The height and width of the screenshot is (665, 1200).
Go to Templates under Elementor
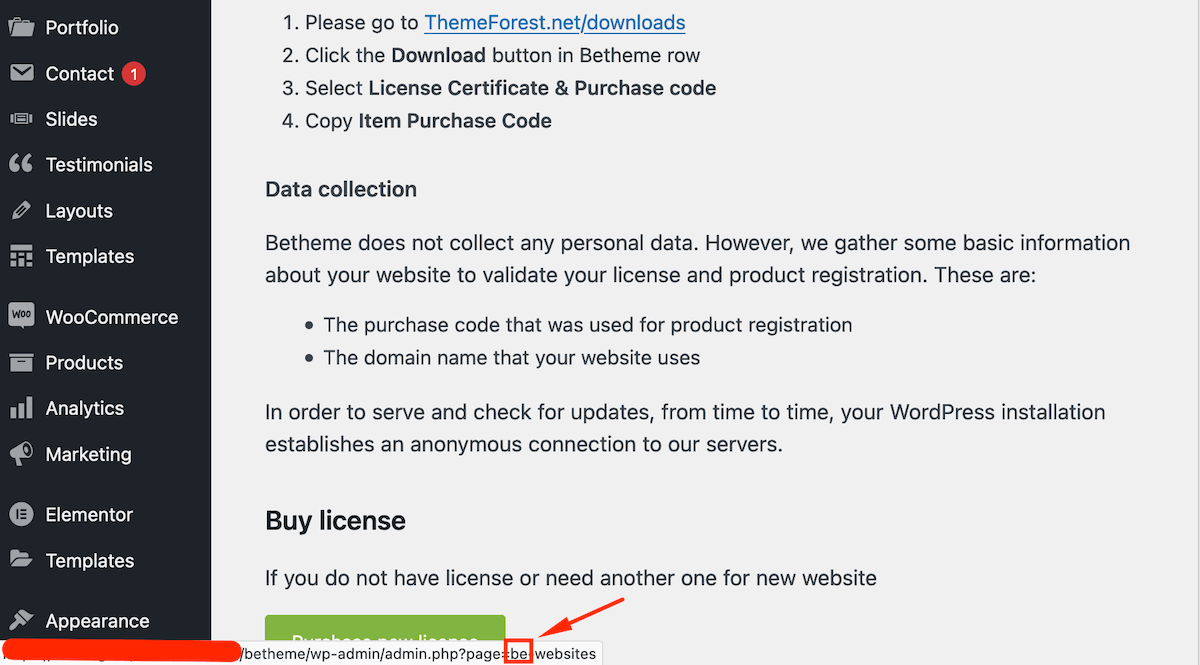pos(89,561)
